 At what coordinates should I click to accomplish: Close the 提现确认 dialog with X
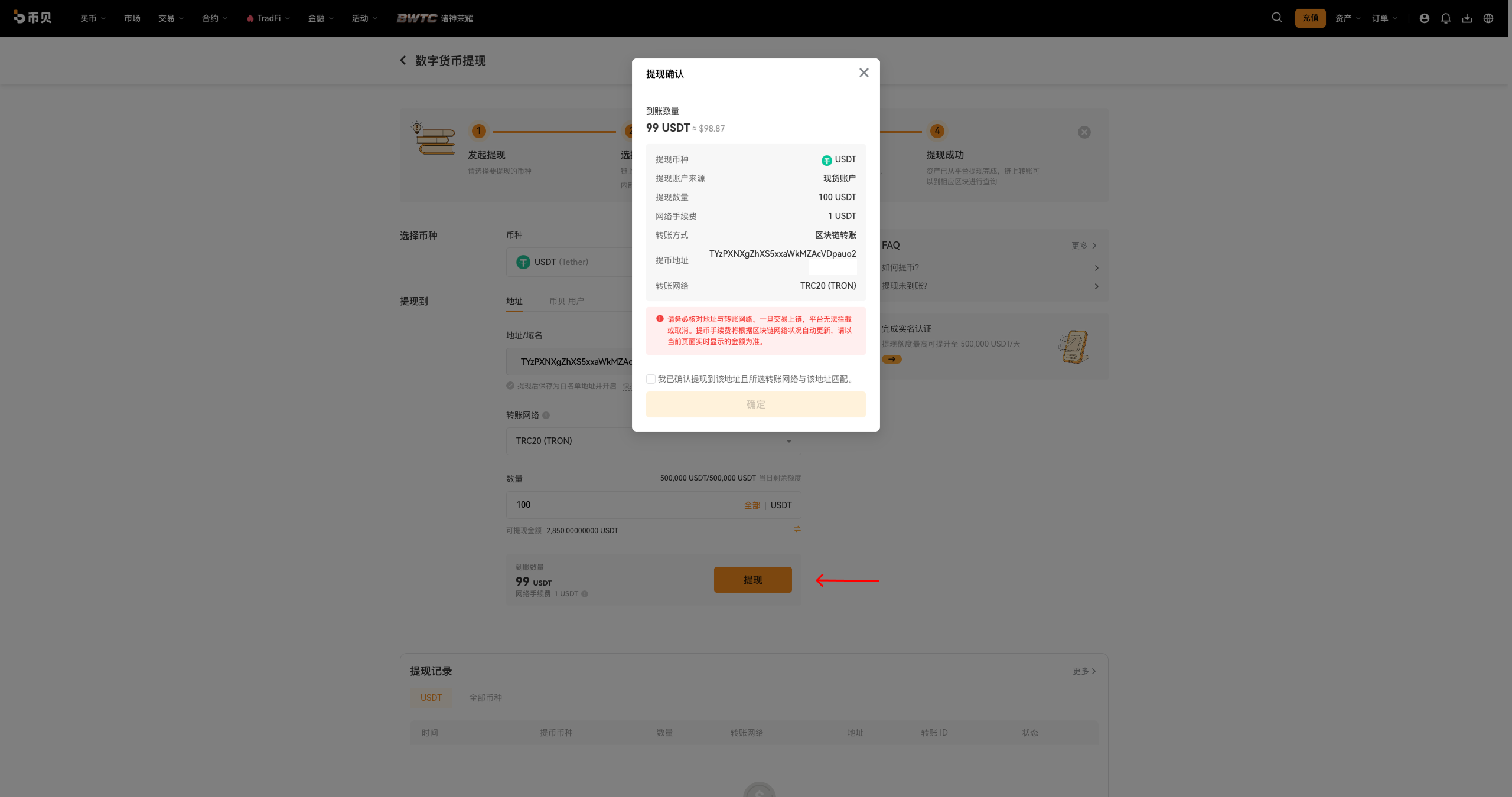click(863, 73)
